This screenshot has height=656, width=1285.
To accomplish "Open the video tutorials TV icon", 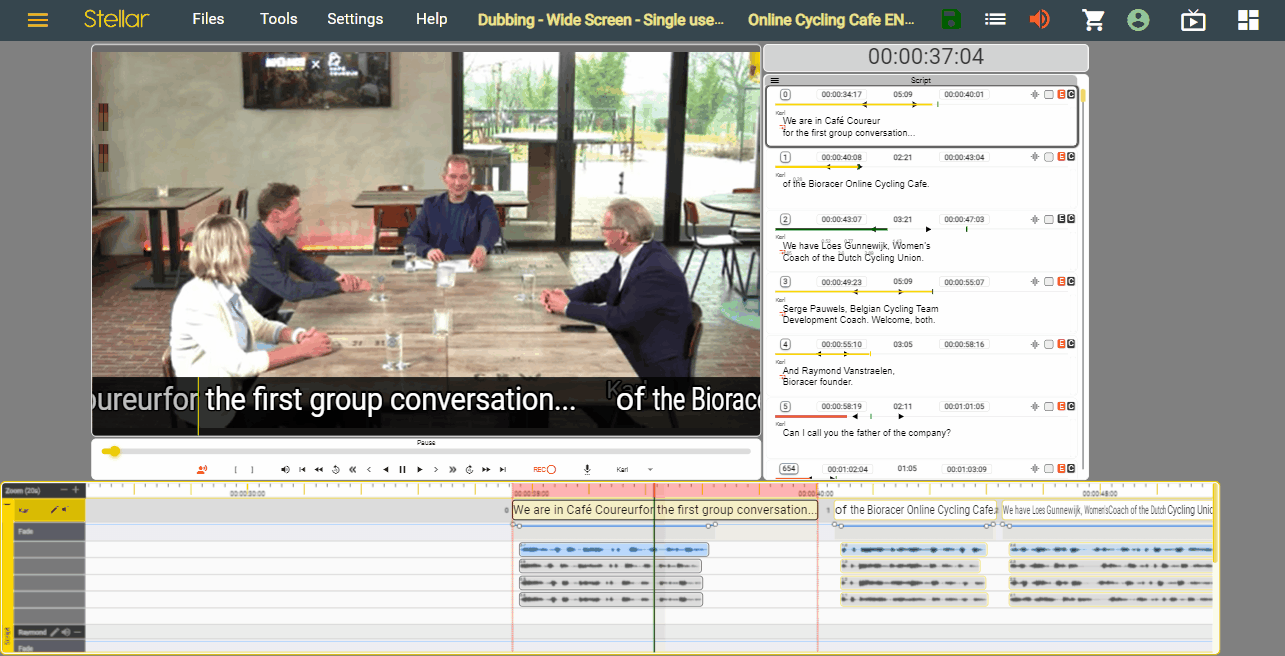I will click(1193, 19).
